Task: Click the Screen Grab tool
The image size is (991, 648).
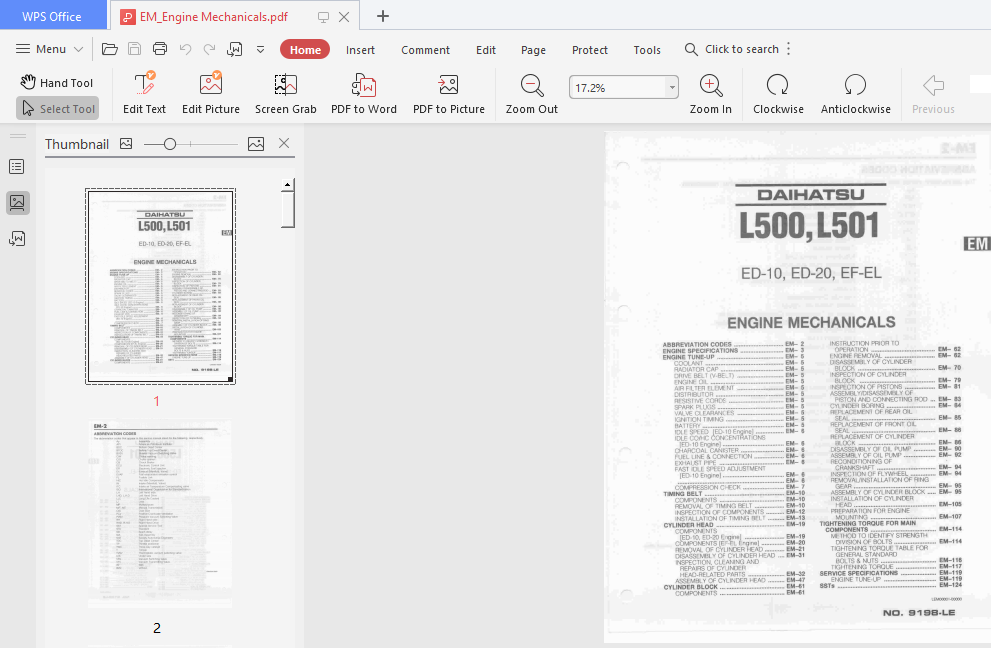Action: pyautogui.click(x=286, y=93)
